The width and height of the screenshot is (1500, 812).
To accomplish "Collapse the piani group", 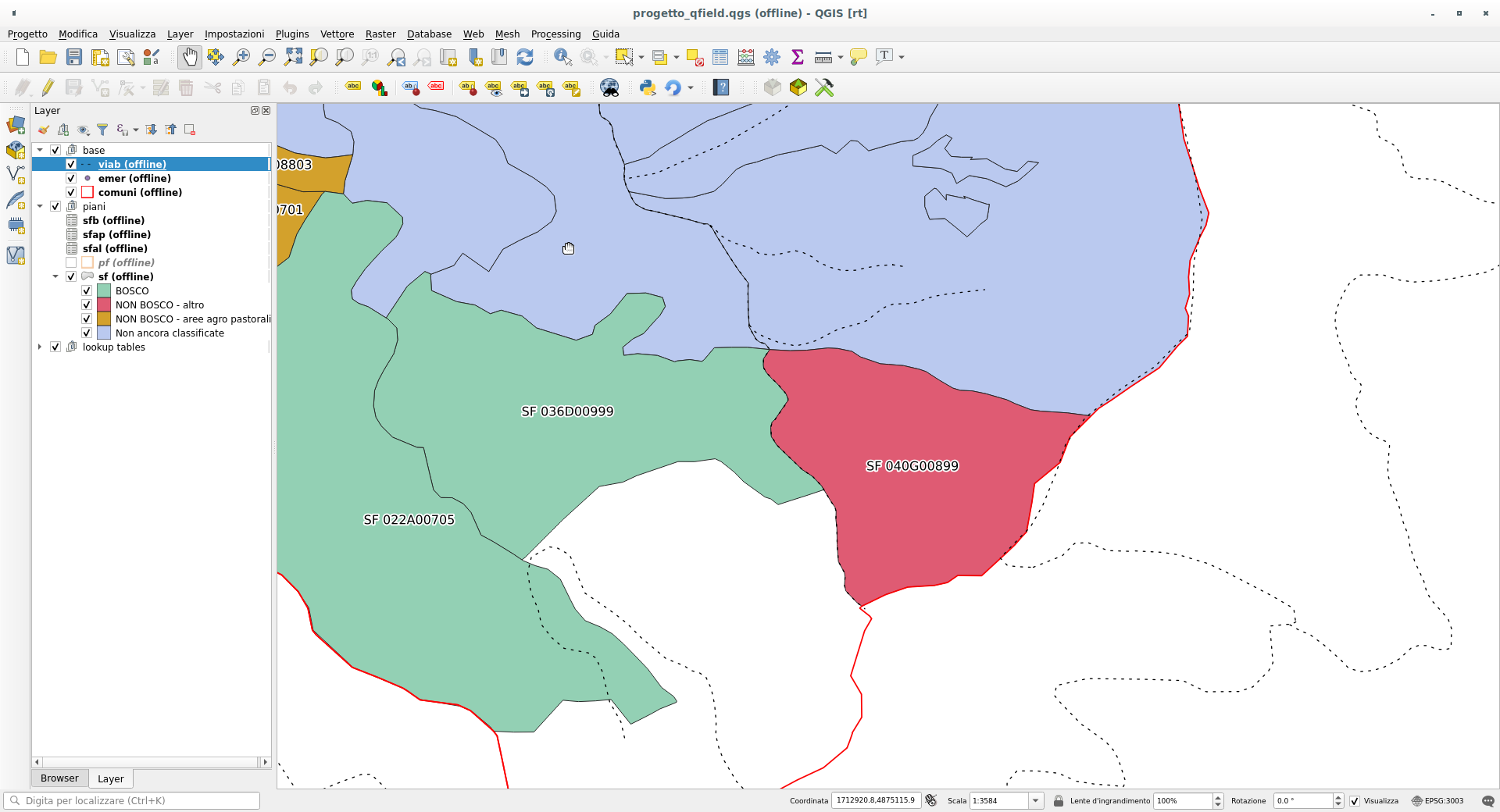I will click(40, 206).
